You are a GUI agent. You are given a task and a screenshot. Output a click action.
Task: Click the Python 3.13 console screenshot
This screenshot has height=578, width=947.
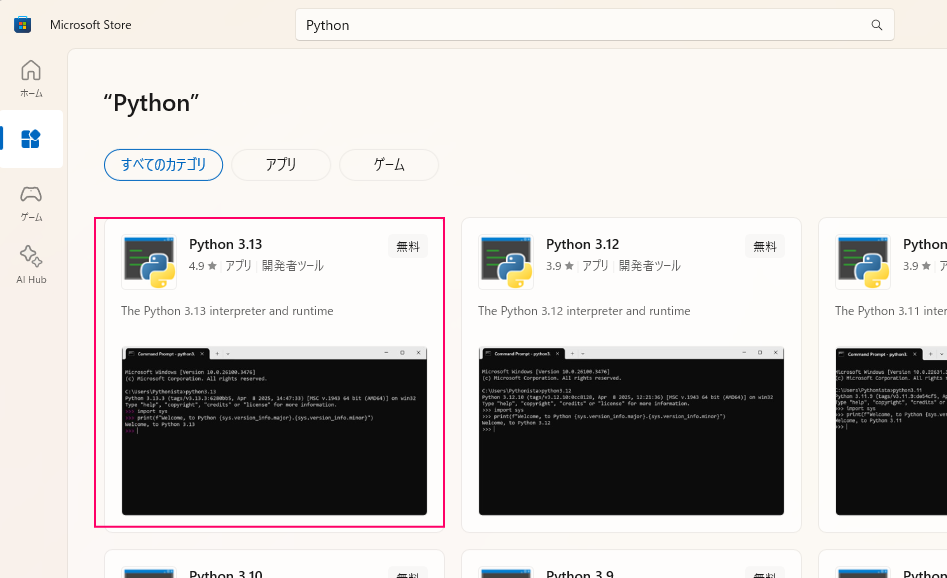click(x=274, y=431)
